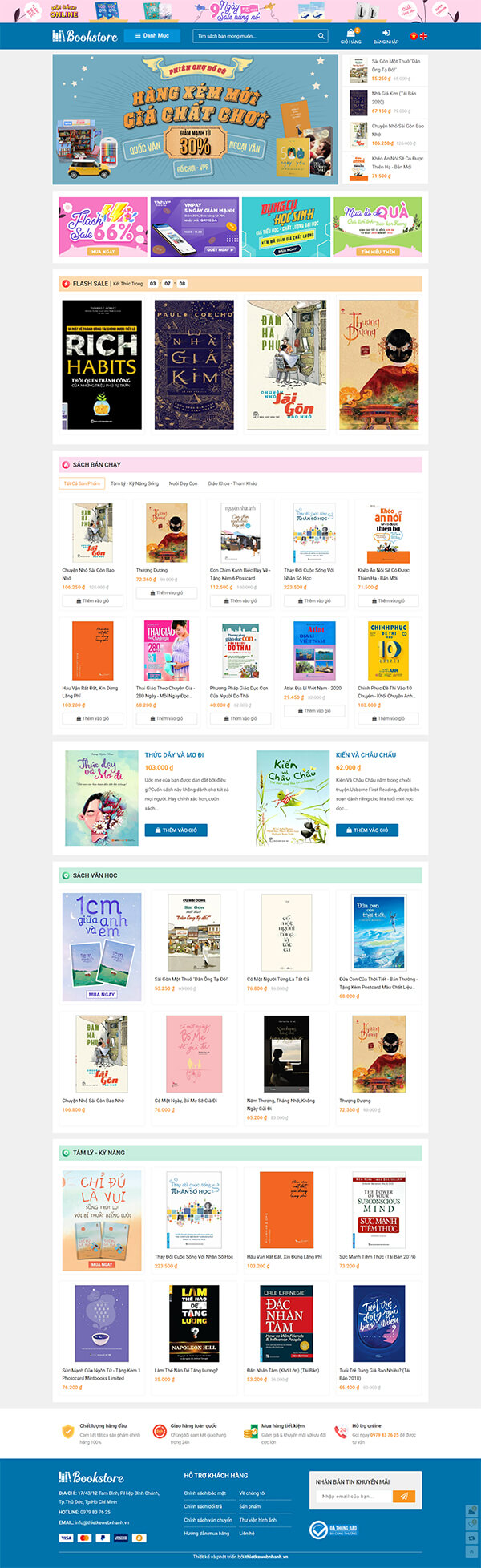The height and width of the screenshot is (1568, 481).
Task: Click Thêm vào giỏ under Thượng Dương
Action: 166,592
